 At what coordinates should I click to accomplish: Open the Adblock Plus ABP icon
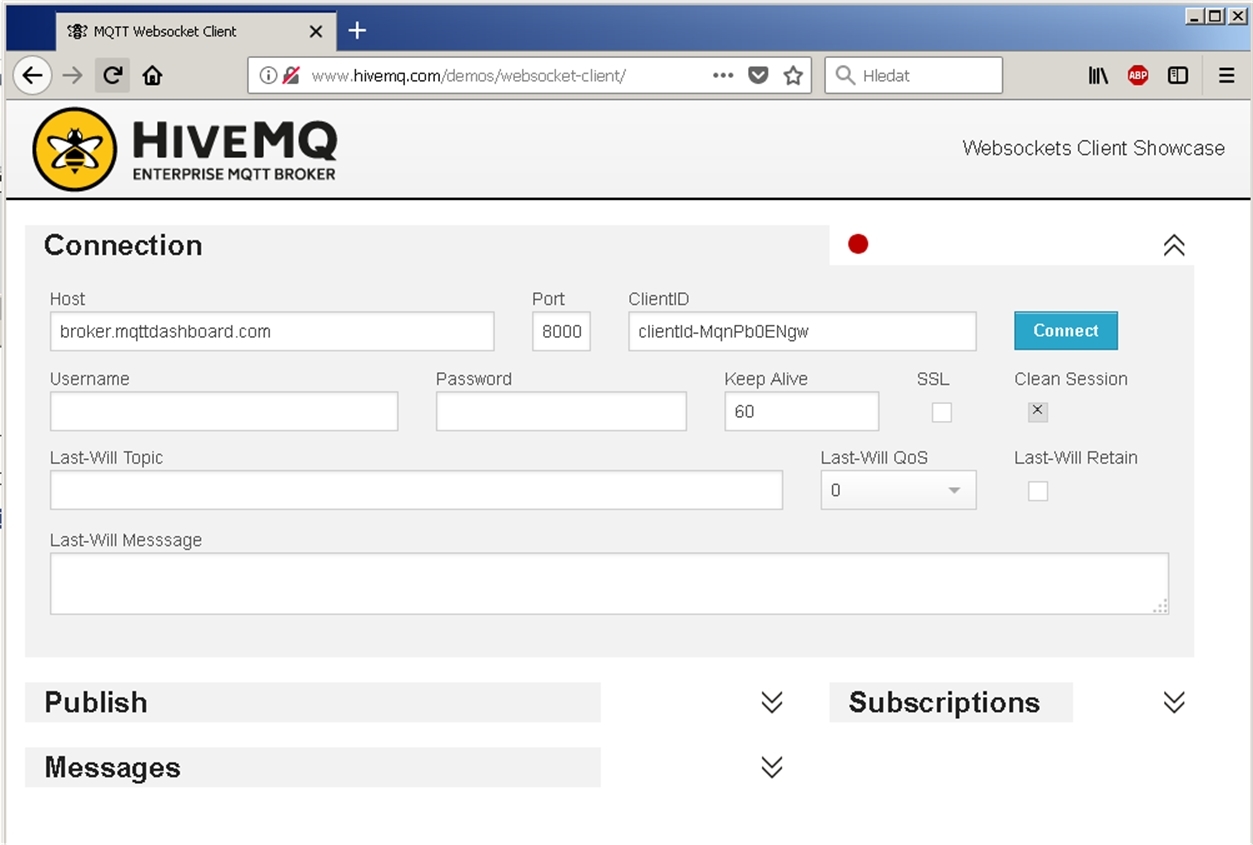click(1138, 75)
